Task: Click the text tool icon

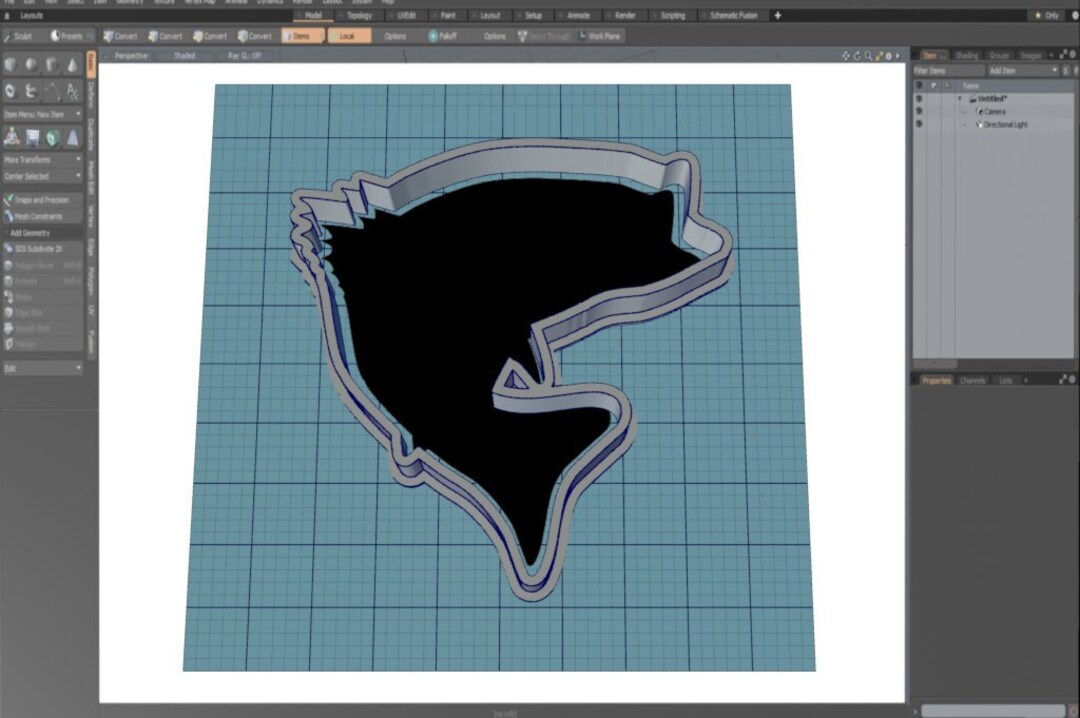Action: pos(72,91)
